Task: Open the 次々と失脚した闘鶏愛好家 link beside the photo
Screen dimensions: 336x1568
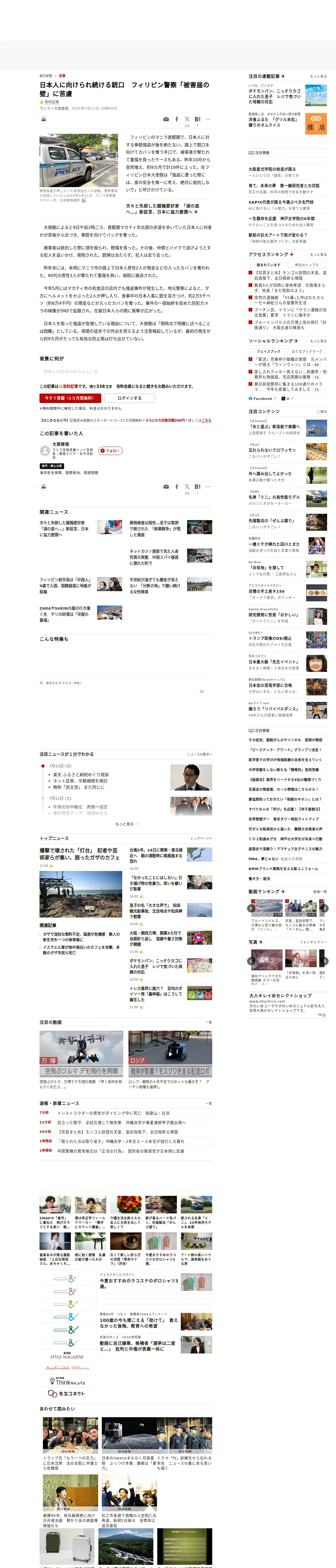Action: 163,209
